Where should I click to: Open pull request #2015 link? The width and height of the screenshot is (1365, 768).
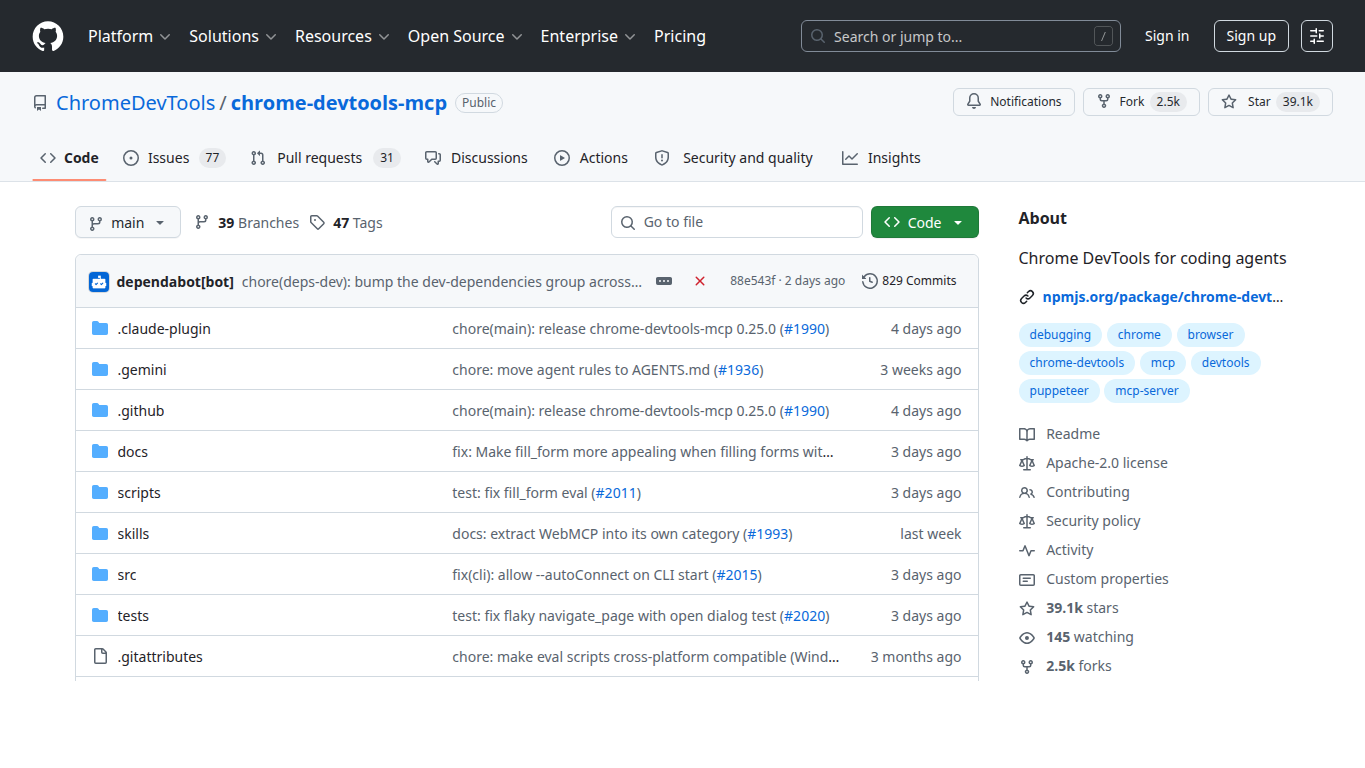(x=739, y=575)
